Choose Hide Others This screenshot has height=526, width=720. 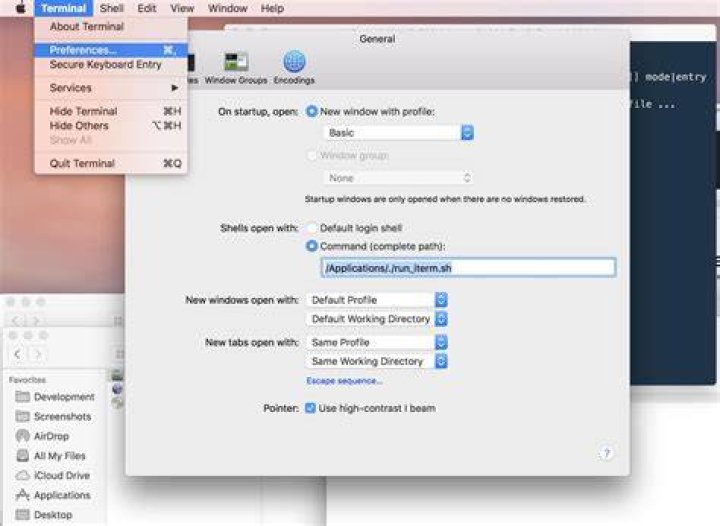coord(111,125)
